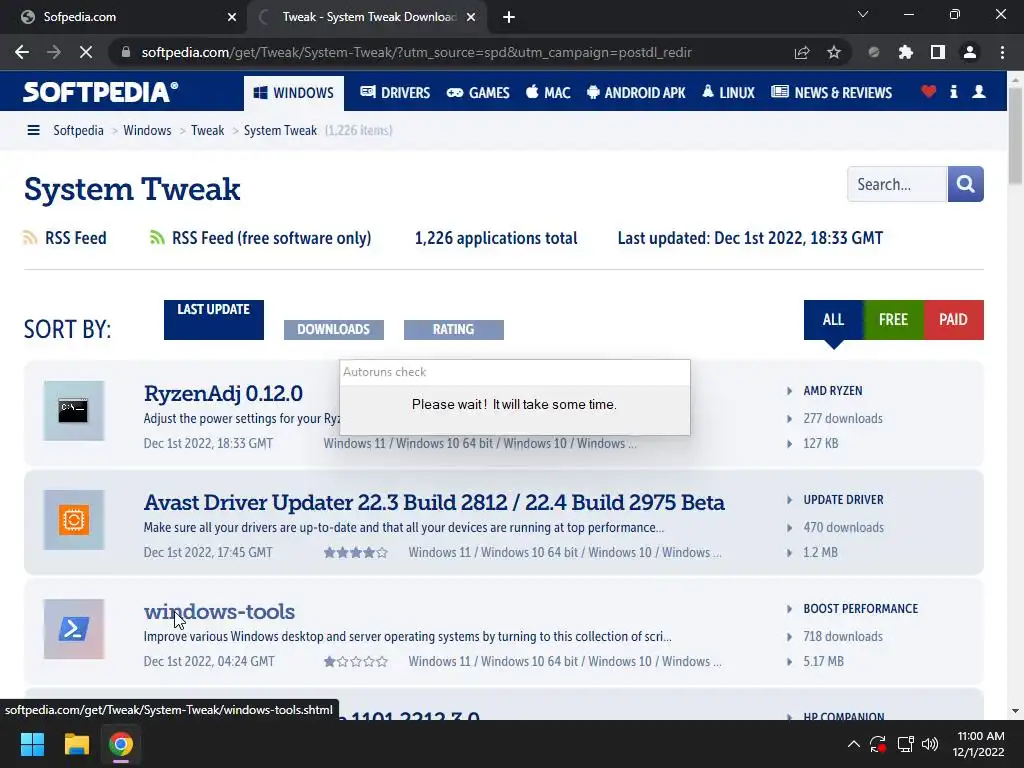Open the ANDROID APK section
The height and width of the screenshot is (768, 1024).
click(x=637, y=93)
